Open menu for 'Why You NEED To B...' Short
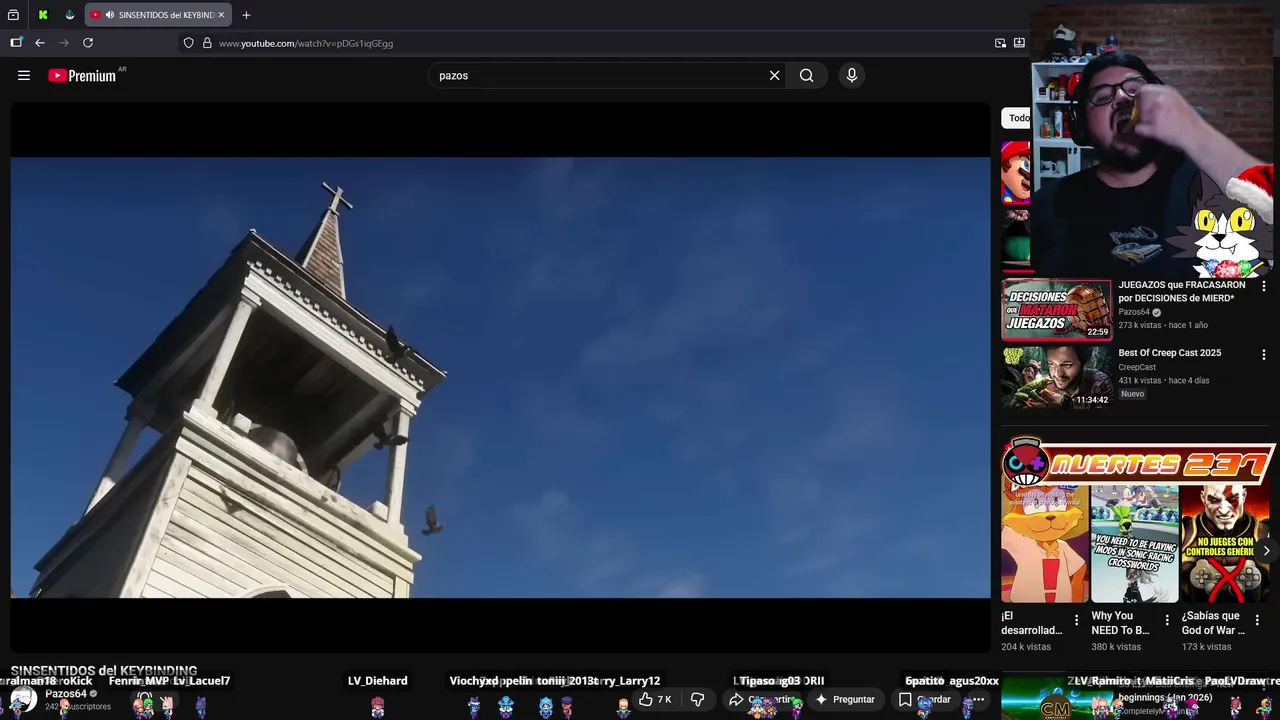Viewport: 1280px width, 720px height. point(1166,621)
